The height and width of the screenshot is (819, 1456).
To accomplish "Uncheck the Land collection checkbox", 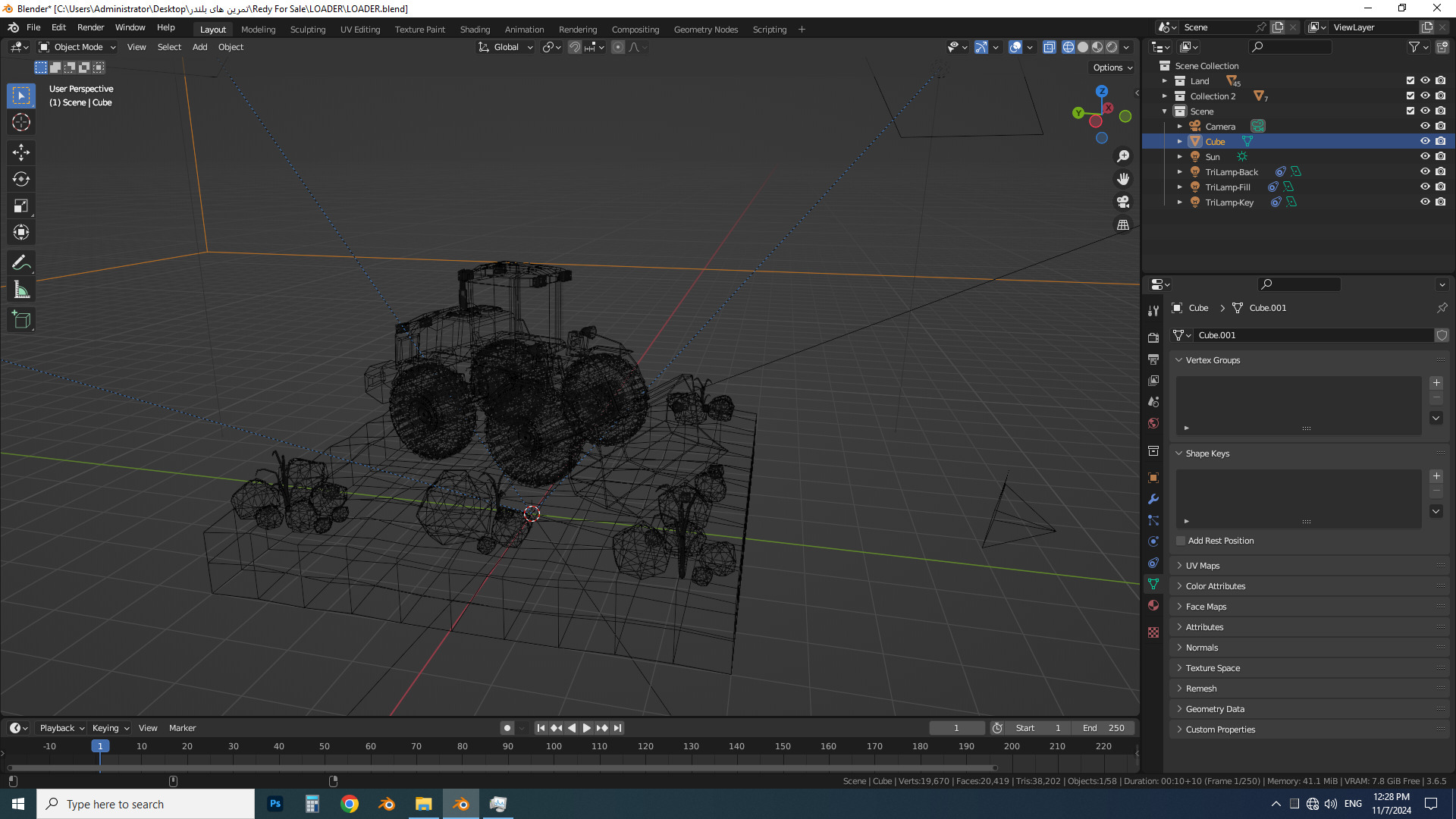I will pyautogui.click(x=1410, y=80).
